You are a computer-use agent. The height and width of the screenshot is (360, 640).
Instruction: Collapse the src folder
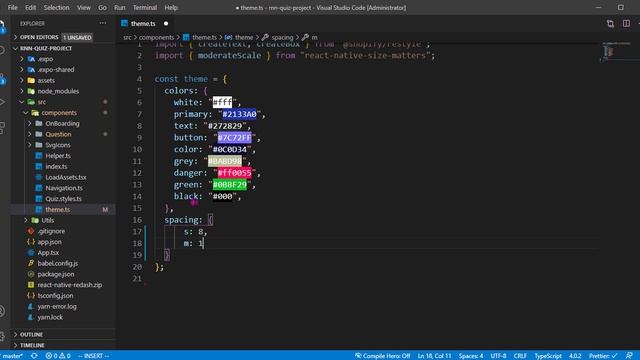(42, 102)
